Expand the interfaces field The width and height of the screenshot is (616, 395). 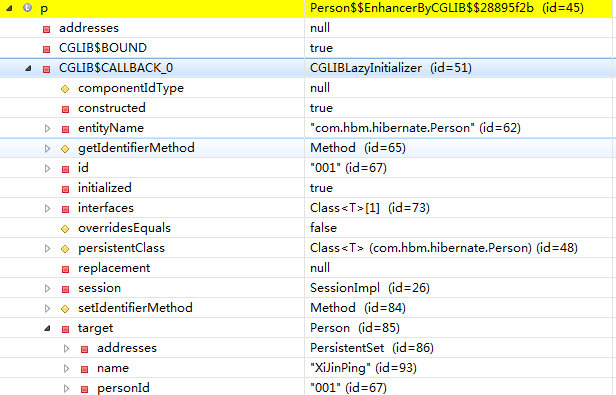pos(47,208)
